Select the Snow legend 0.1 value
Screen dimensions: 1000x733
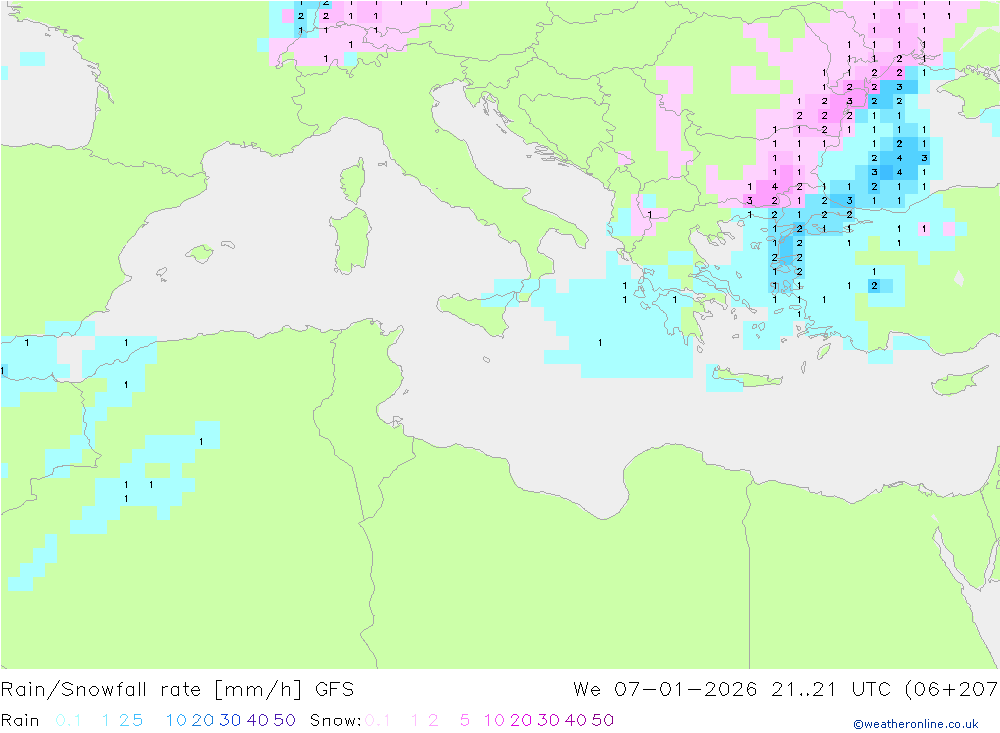click(378, 720)
